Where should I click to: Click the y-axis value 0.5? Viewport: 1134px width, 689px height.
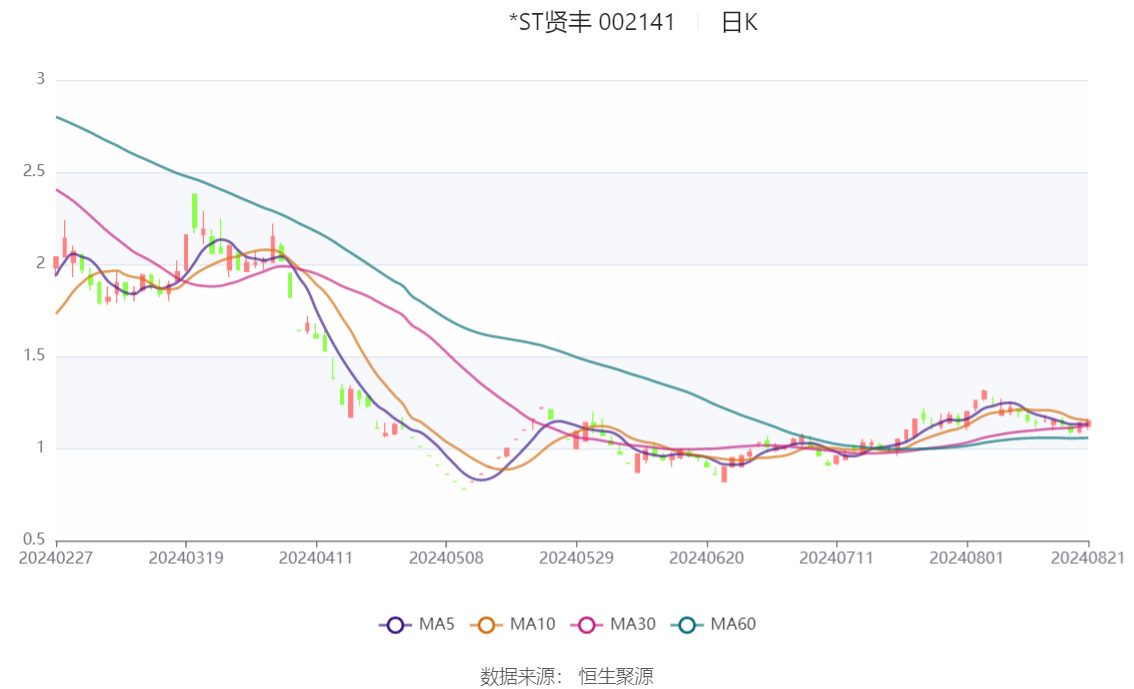(34, 539)
